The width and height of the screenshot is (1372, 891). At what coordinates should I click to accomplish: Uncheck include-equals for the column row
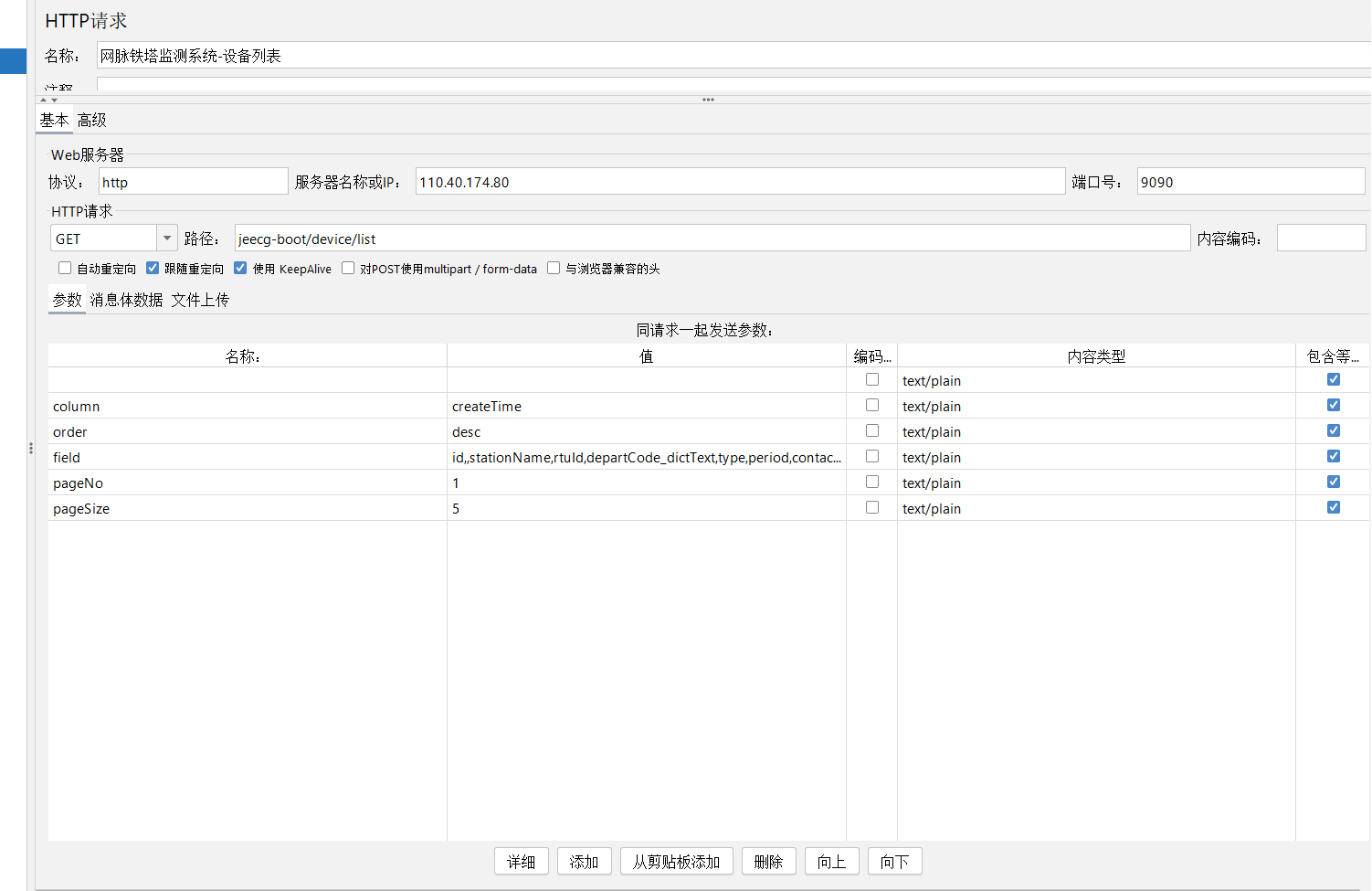pyautogui.click(x=1334, y=405)
